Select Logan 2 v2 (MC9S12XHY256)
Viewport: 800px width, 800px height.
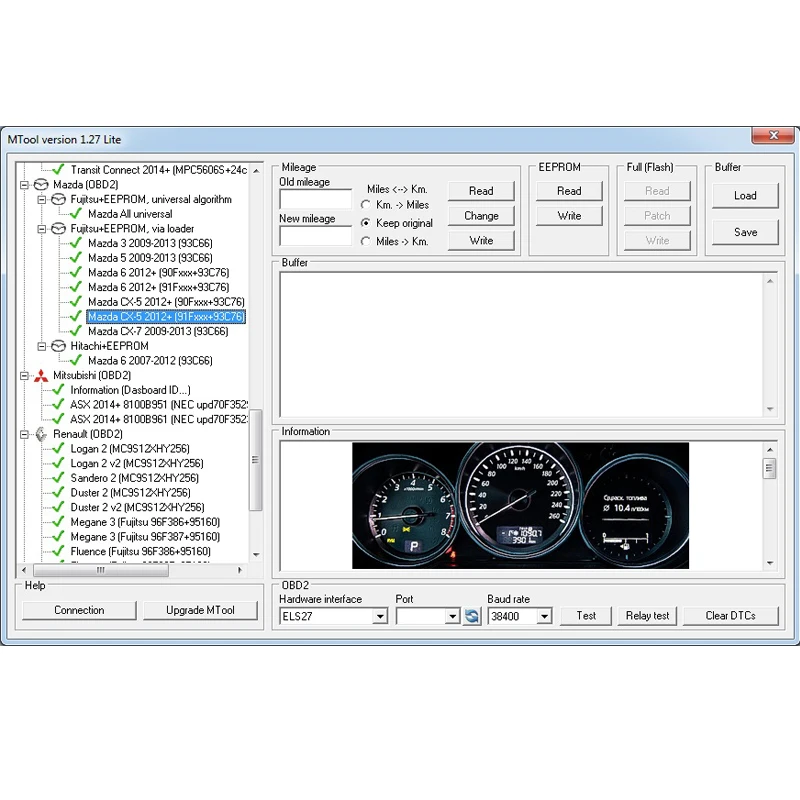pyautogui.click(x=137, y=463)
